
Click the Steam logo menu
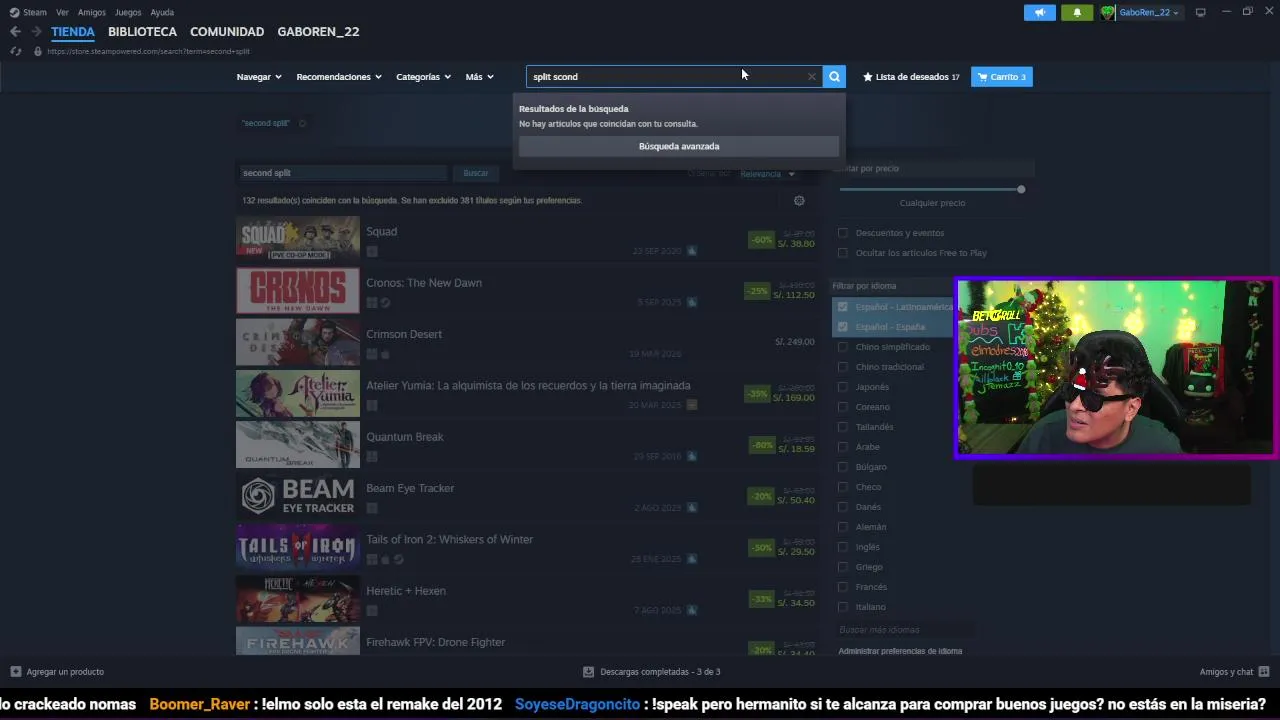28,12
